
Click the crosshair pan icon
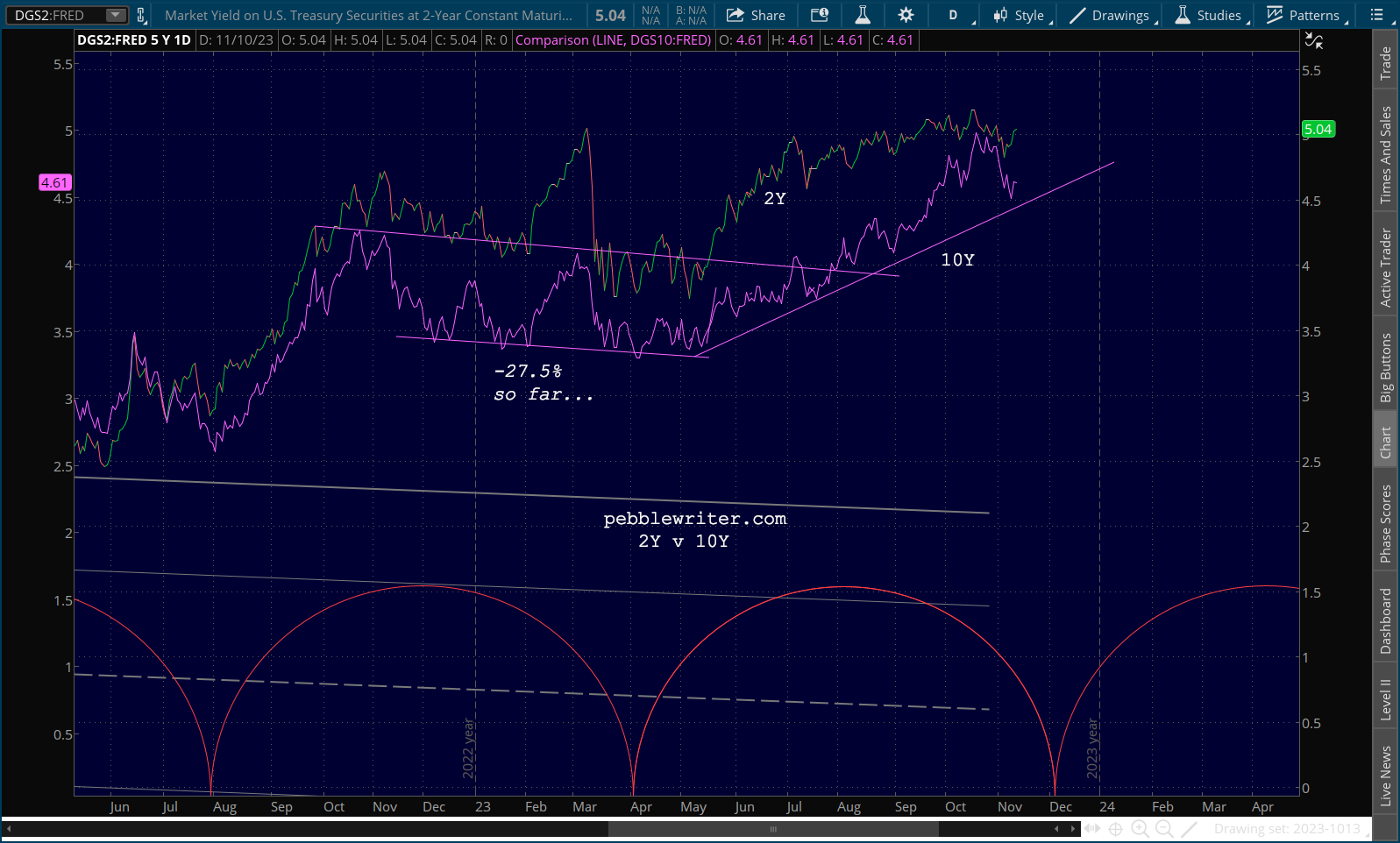click(x=1116, y=828)
